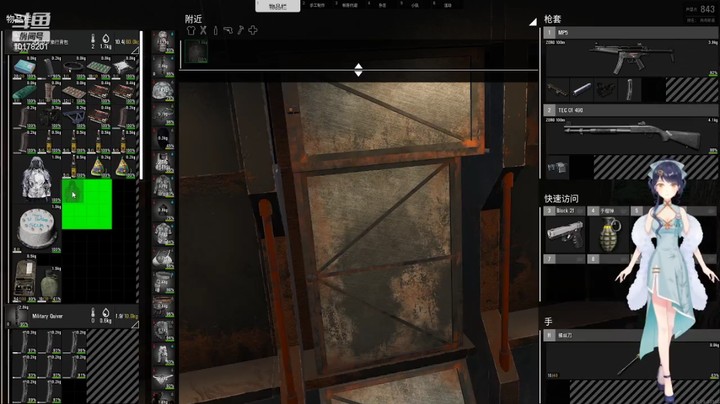Filter nearby items by bottle icon
This screenshot has height=404, width=720.
point(215,30)
